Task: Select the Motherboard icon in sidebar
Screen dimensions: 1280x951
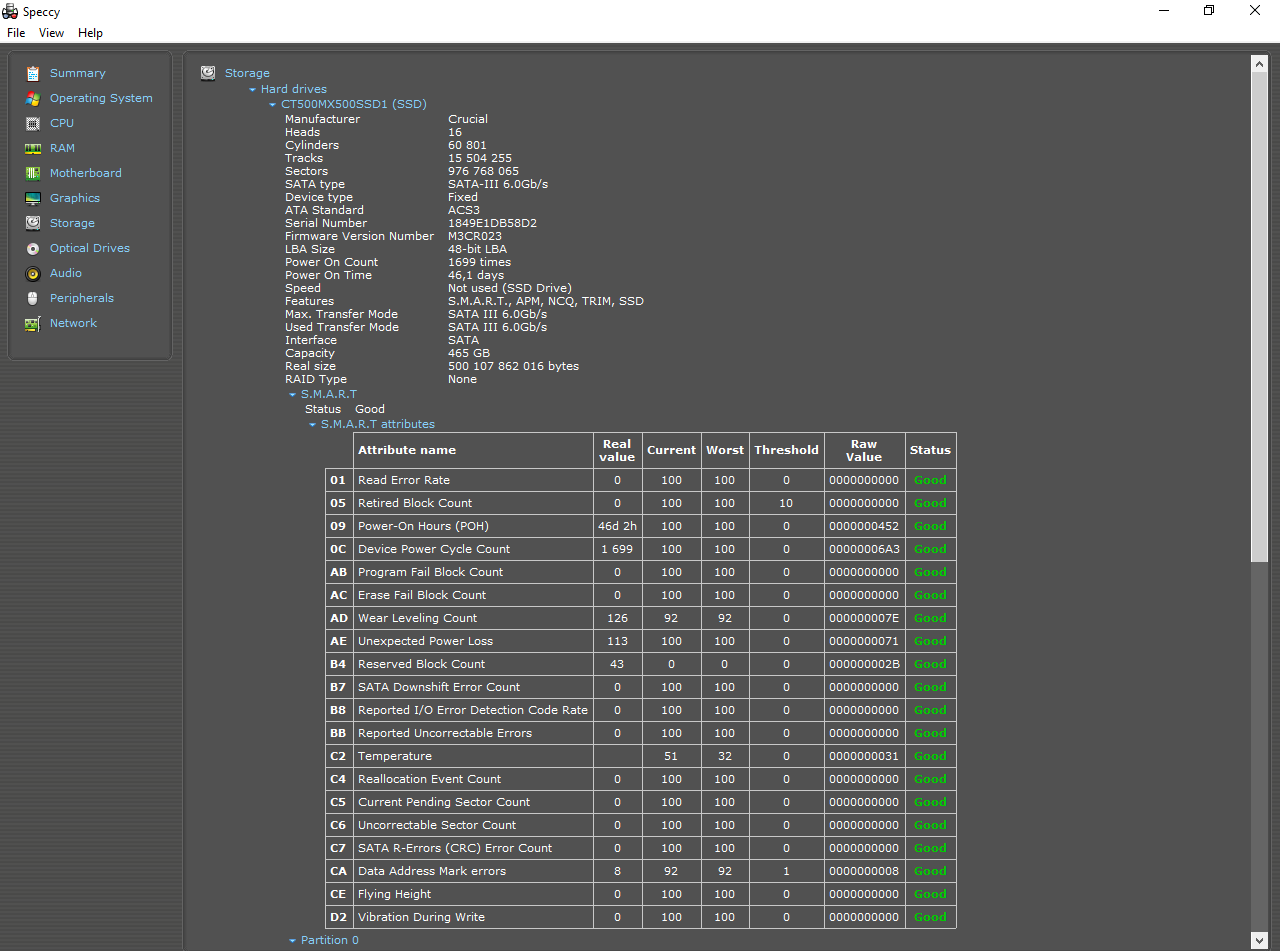Action: point(33,173)
